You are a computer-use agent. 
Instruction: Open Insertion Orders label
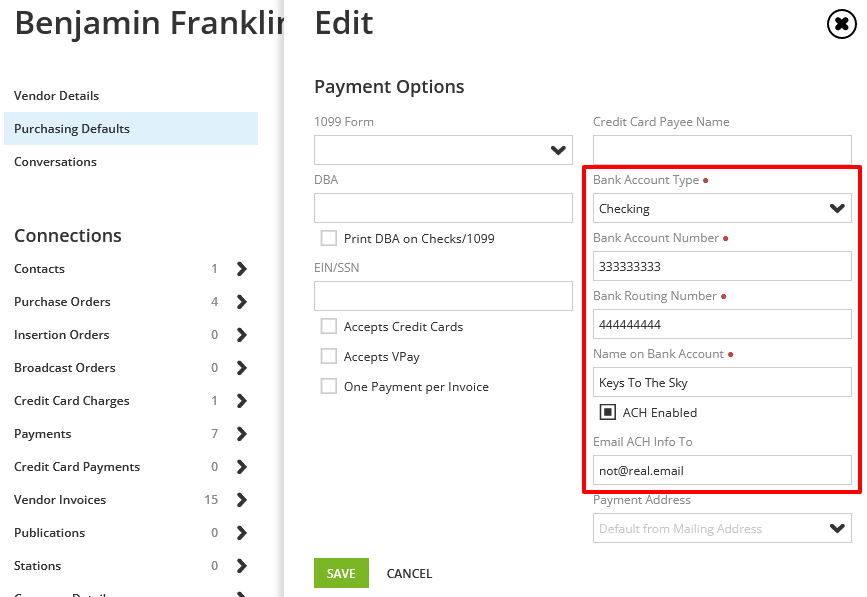tap(62, 335)
